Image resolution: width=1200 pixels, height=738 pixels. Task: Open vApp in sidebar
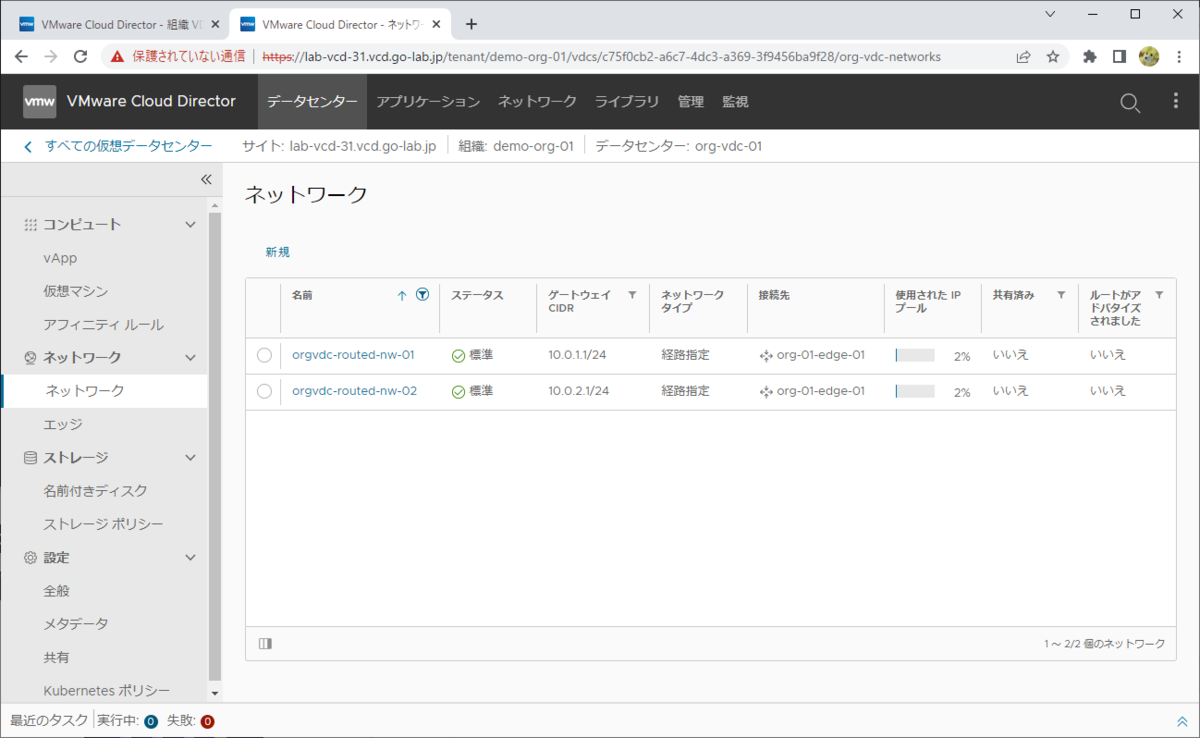pyautogui.click(x=60, y=258)
